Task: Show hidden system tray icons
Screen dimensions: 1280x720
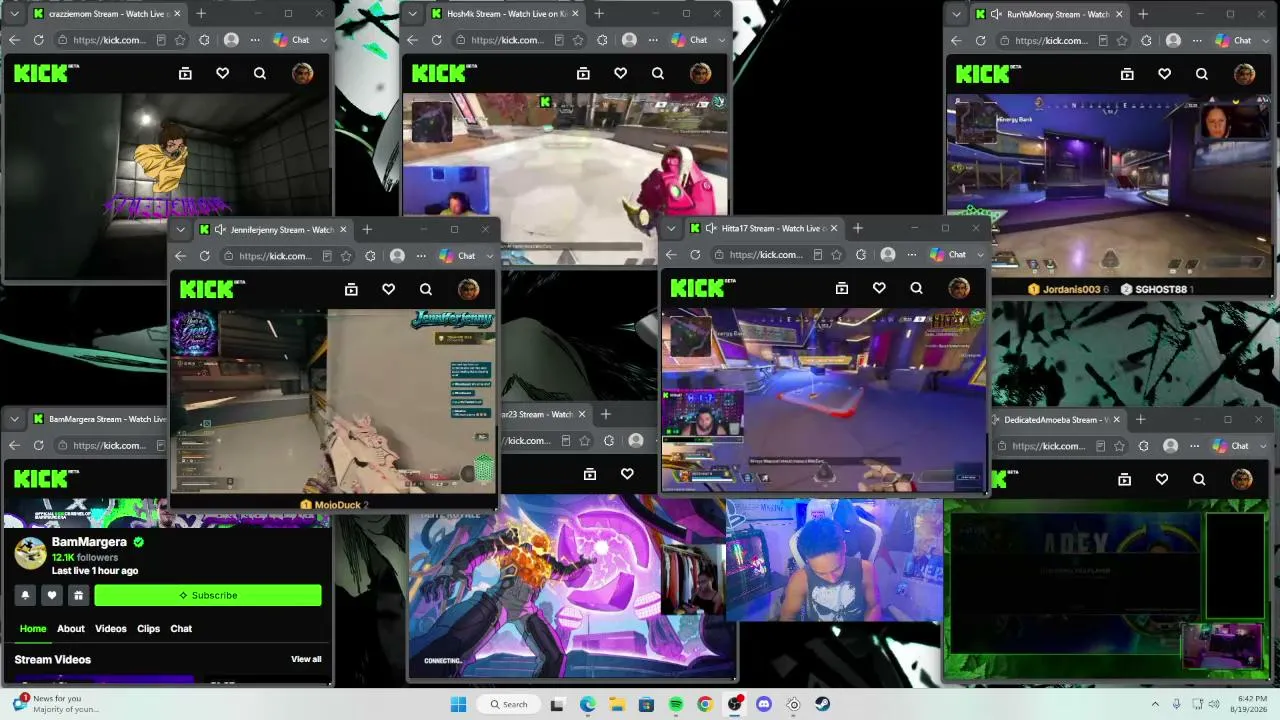Action: 1155,704
